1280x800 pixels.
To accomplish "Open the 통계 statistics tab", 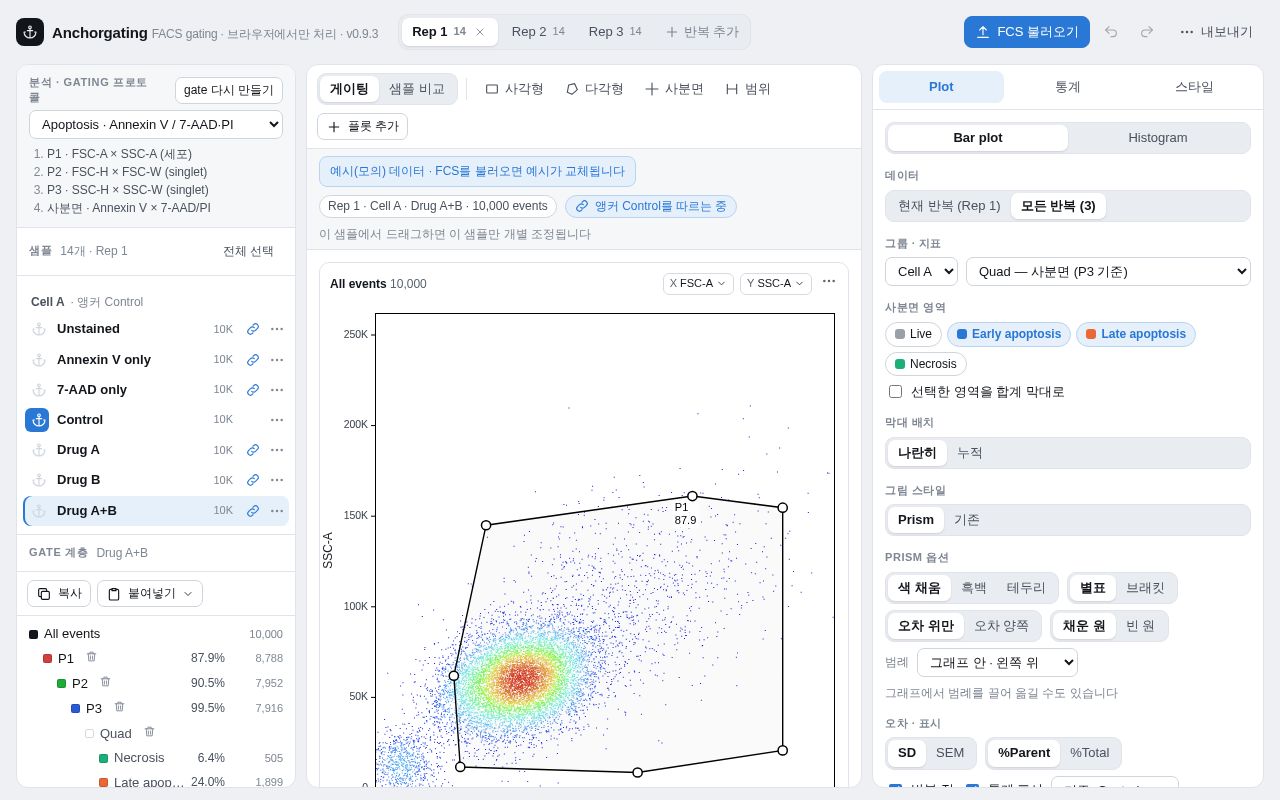I will (x=1068, y=87).
